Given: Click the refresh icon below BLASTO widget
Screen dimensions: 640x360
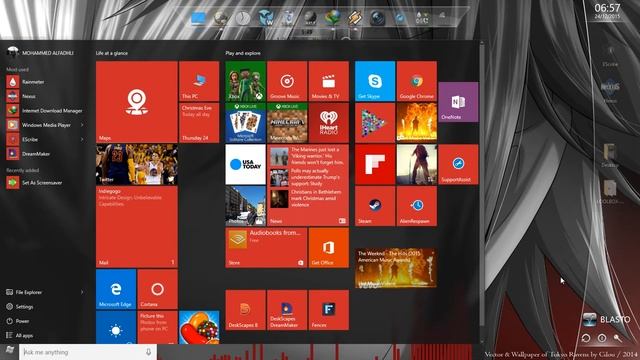Looking at the screenshot, I should coord(586,338).
